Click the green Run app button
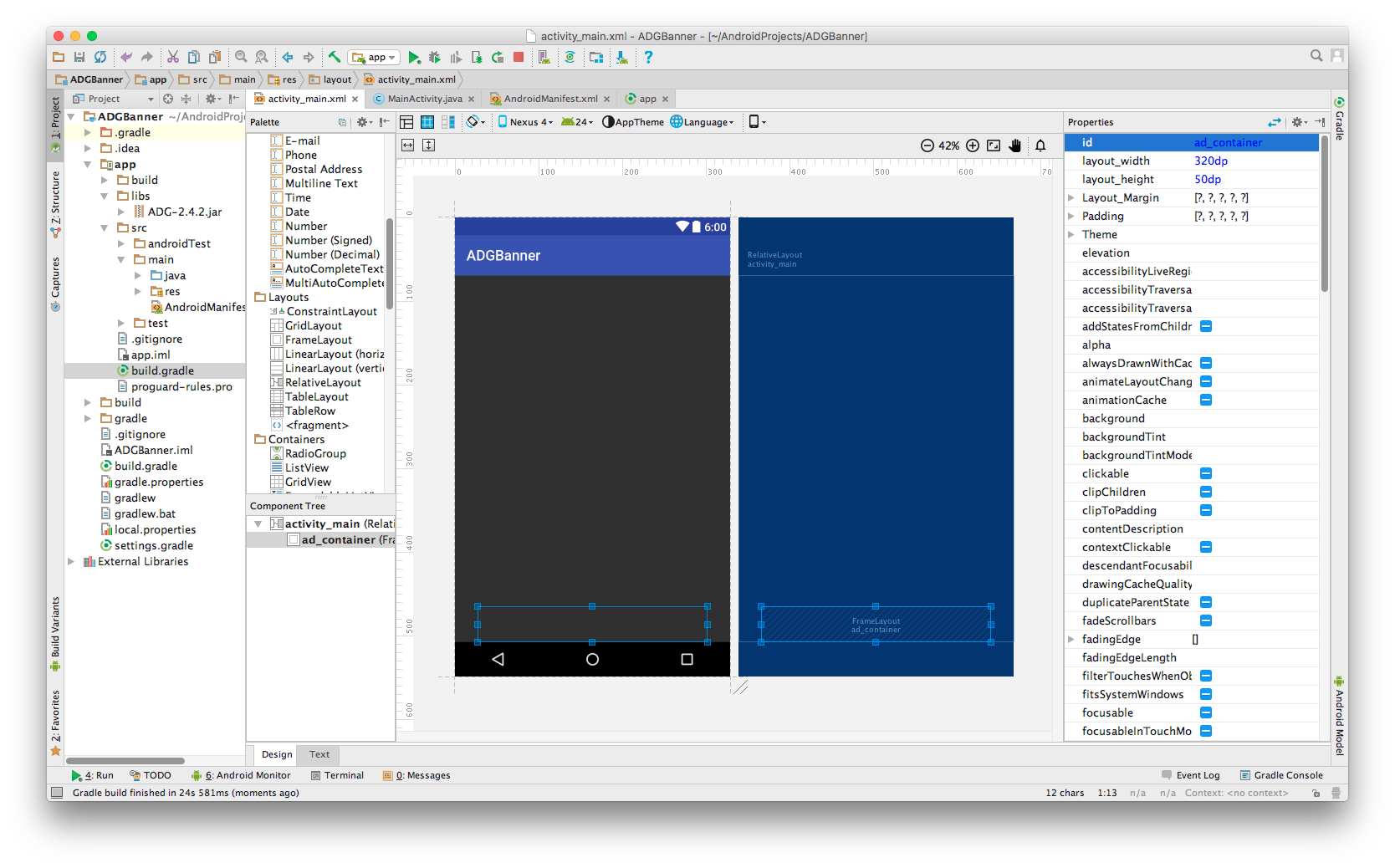This screenshot has height=868, width=1395. [414, 58]
